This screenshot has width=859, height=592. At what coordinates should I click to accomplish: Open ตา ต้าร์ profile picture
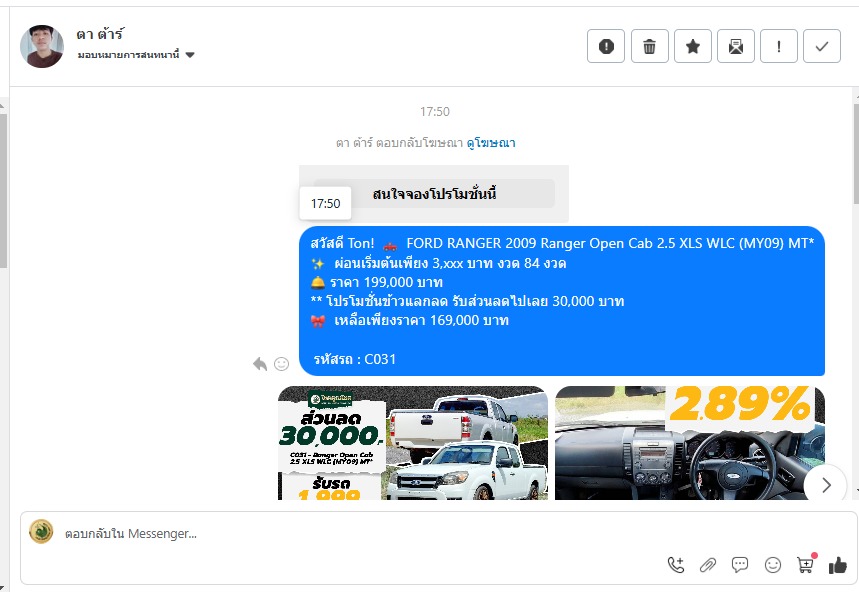42,46
